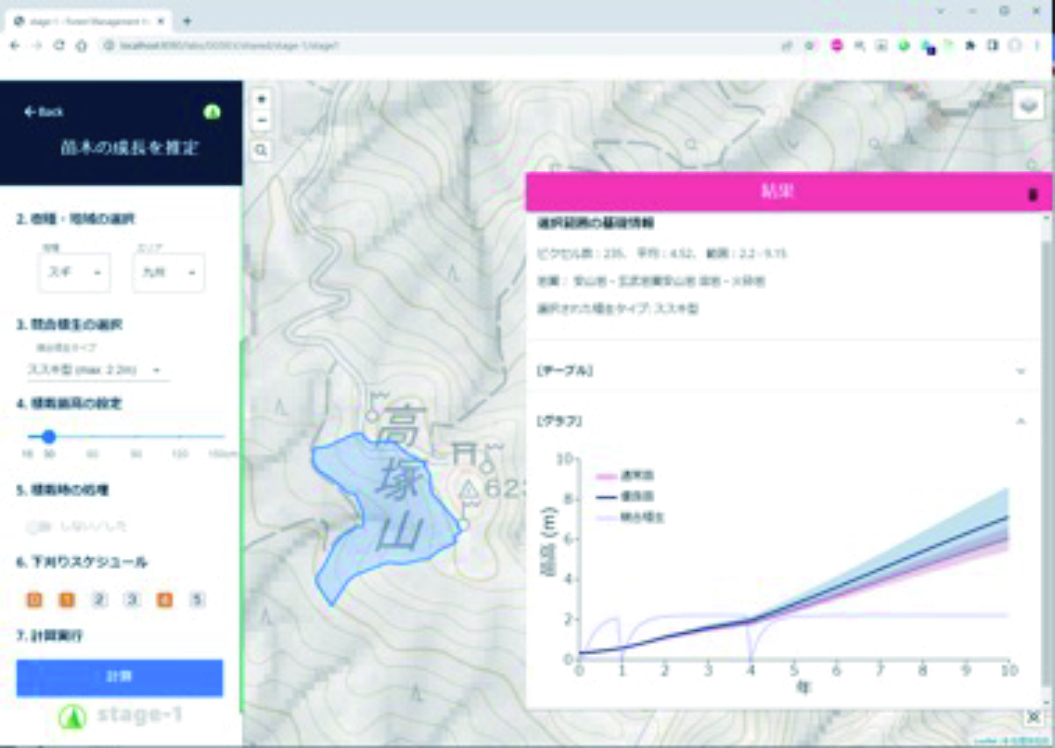Toggle weeding schedule year 5
The height and width of the screenshot is (748, 1055).
197,599
